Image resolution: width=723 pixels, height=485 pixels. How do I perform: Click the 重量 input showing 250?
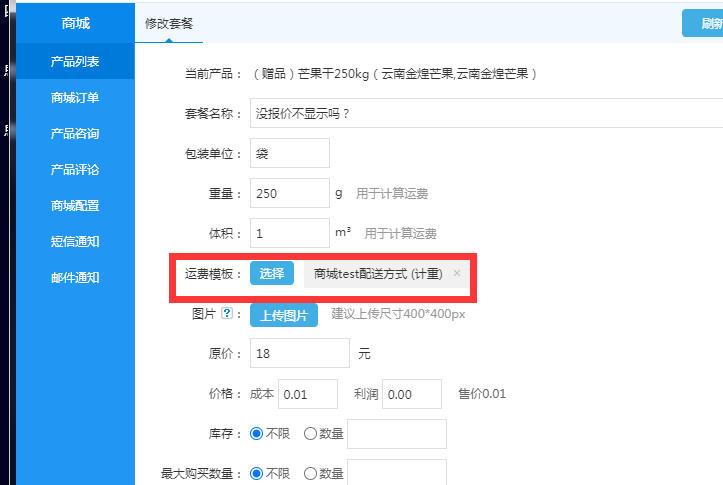(289, 193)
